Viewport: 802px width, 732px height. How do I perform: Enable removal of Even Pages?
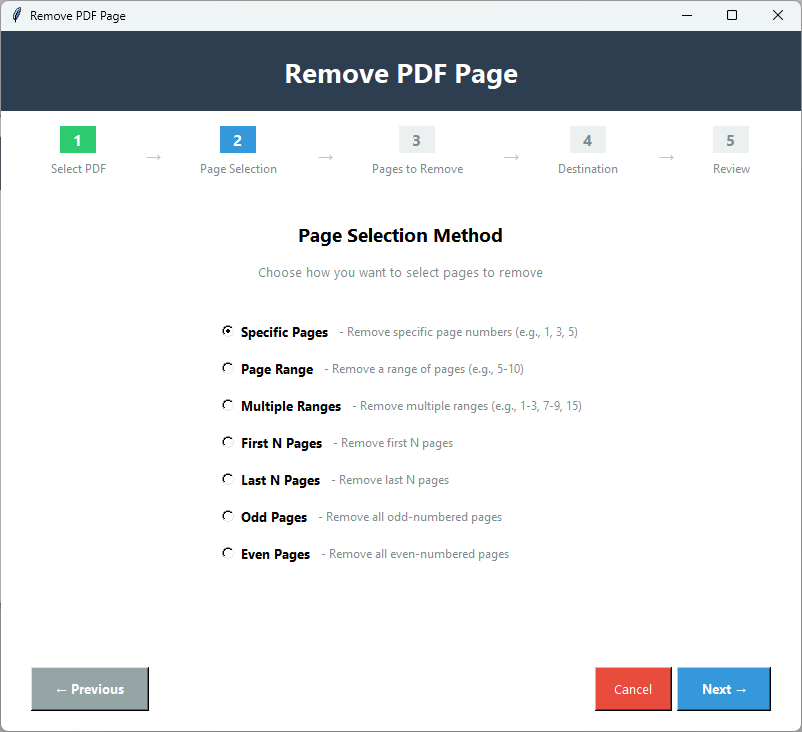[228, 552]
